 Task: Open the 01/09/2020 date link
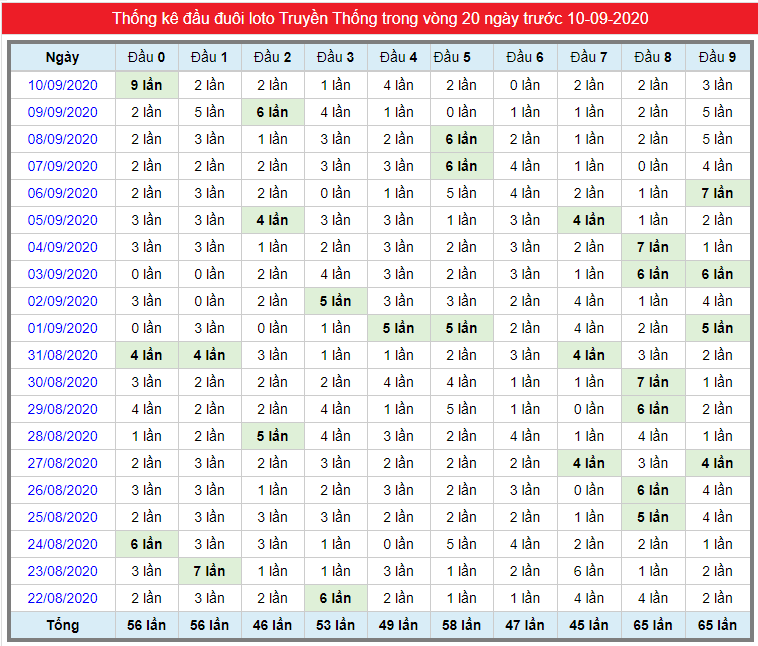(x=63, y=328)
